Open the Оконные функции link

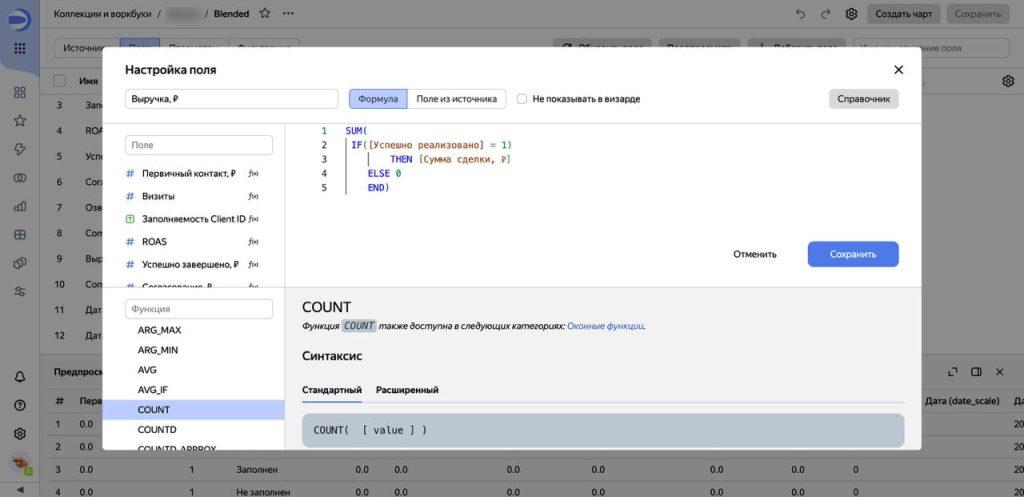pos(605,326)
